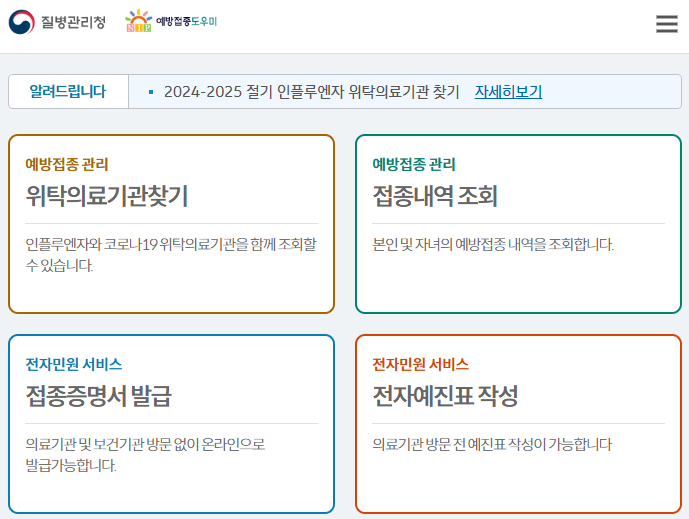Open the 접종내역 조회 card
Image resolution: width=689 pixels, height=519 pixels.
pos(519,224)
